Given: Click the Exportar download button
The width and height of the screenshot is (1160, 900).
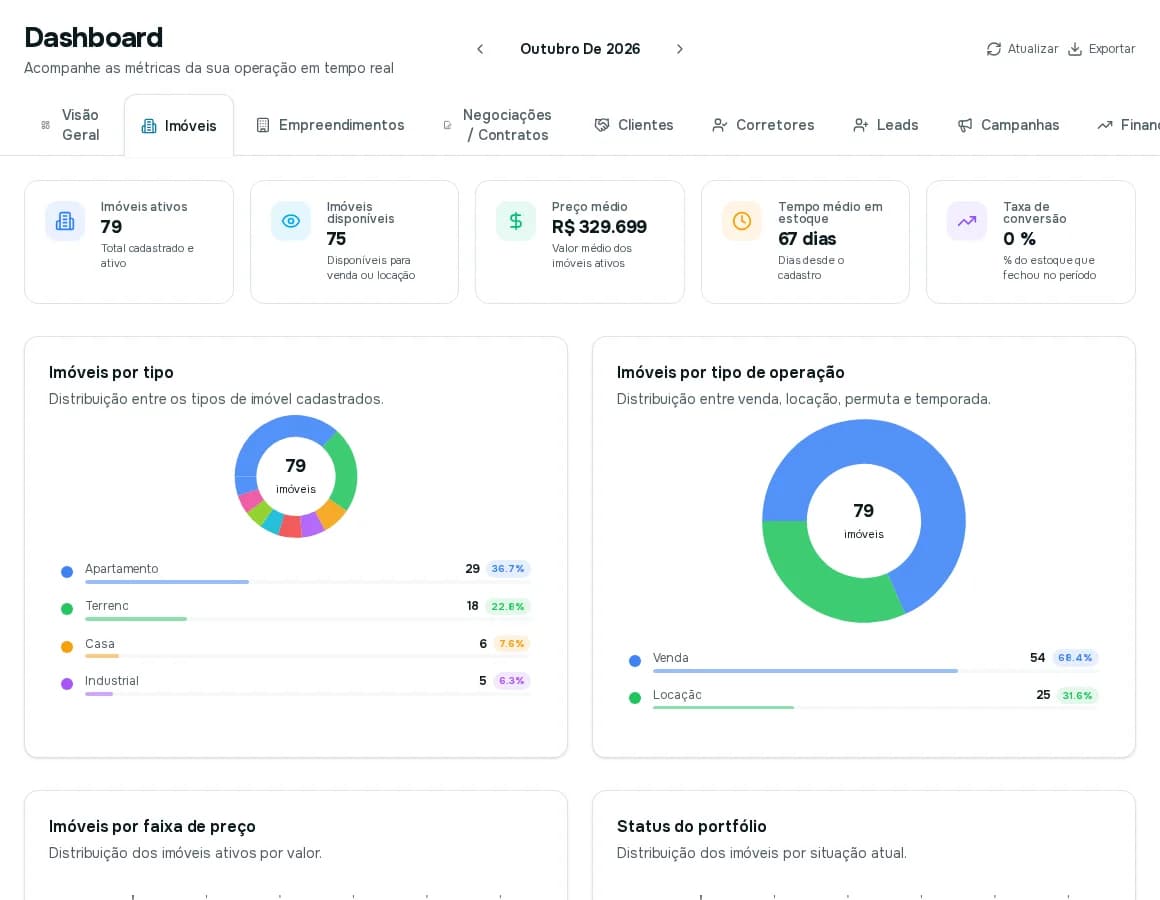Looking at the screenshot, I should pos(1102,49).
